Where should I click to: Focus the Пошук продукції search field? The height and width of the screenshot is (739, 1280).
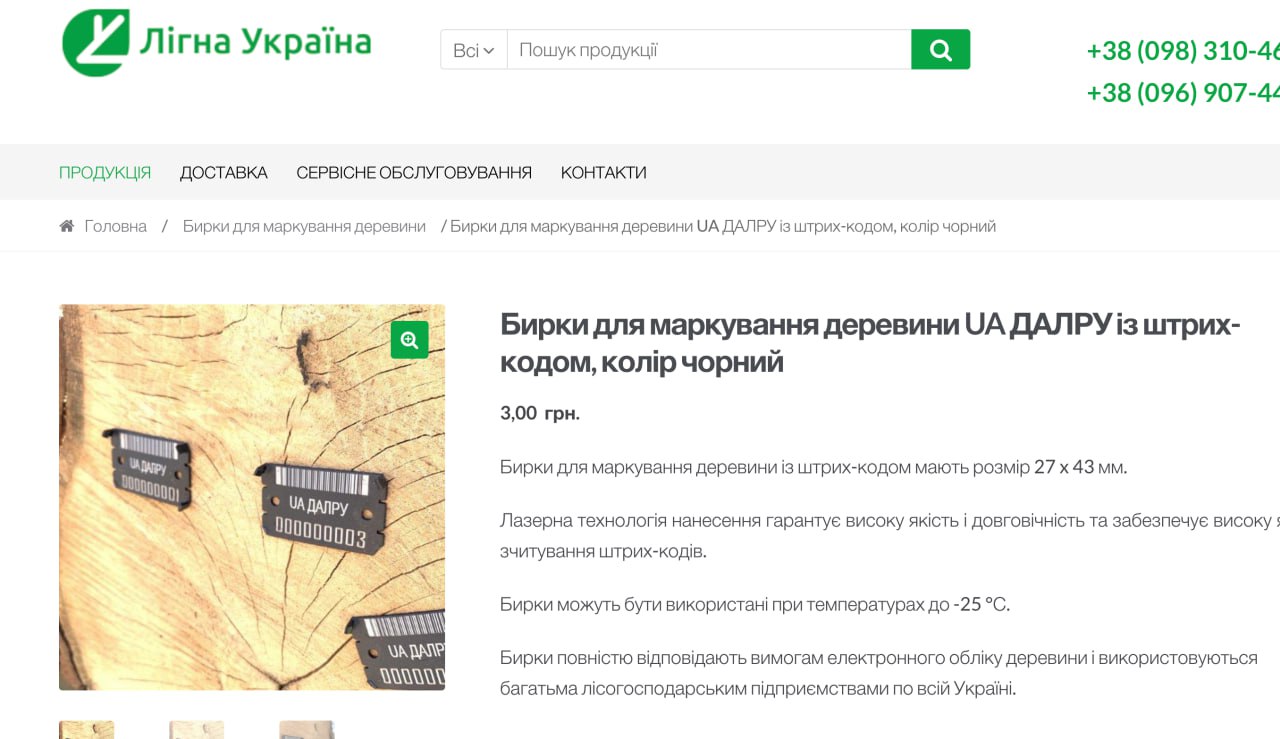[x=709, y=50]
